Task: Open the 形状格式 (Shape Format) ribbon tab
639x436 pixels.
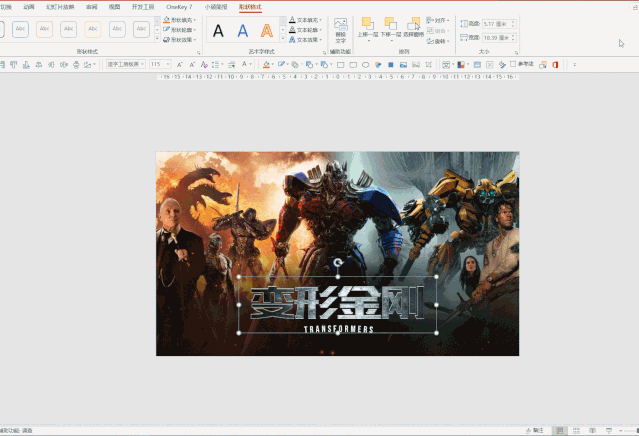Action: click(250, 6)
